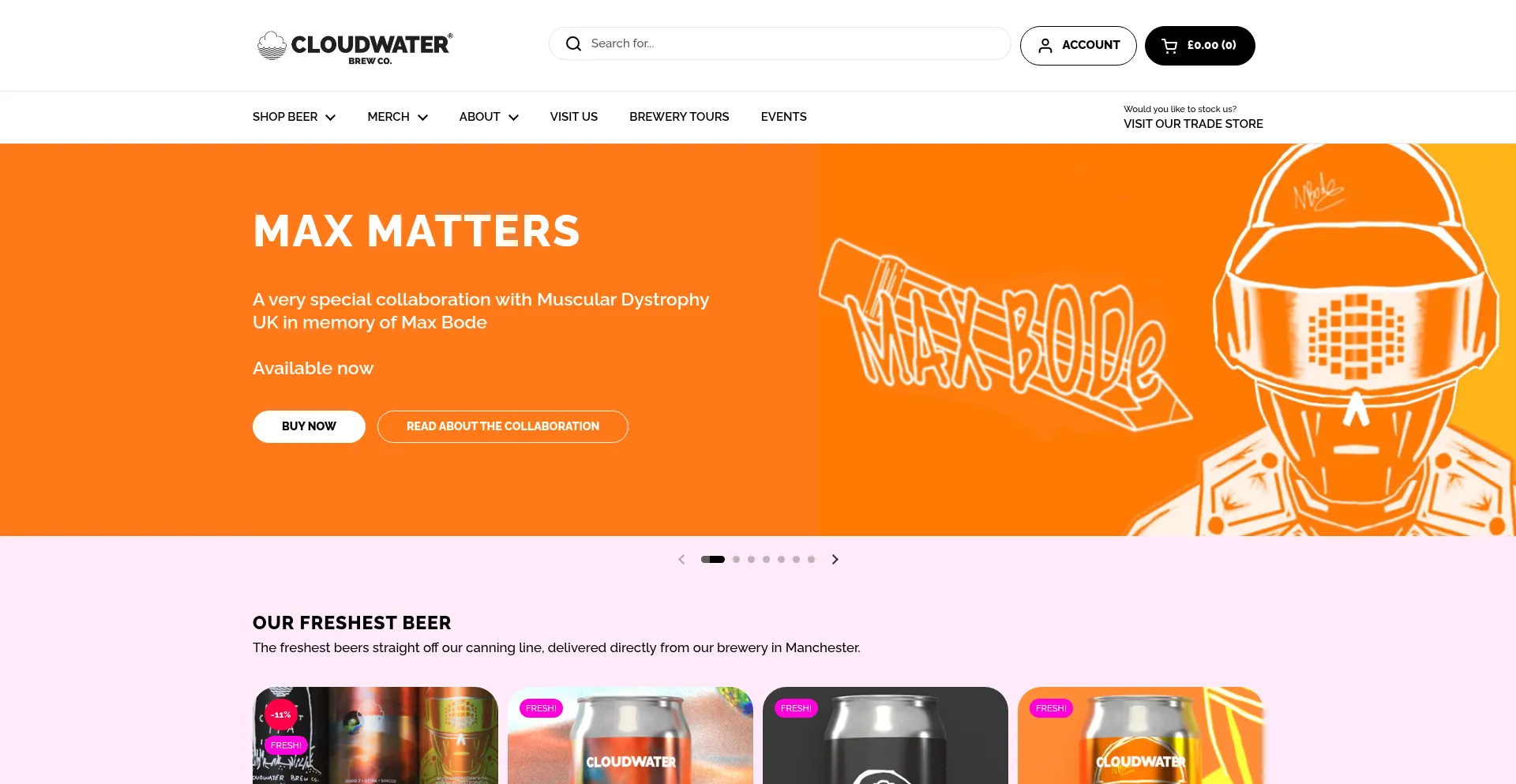Click FRESH! badge on black can product

pyautogui.click(x=796, y=708)
